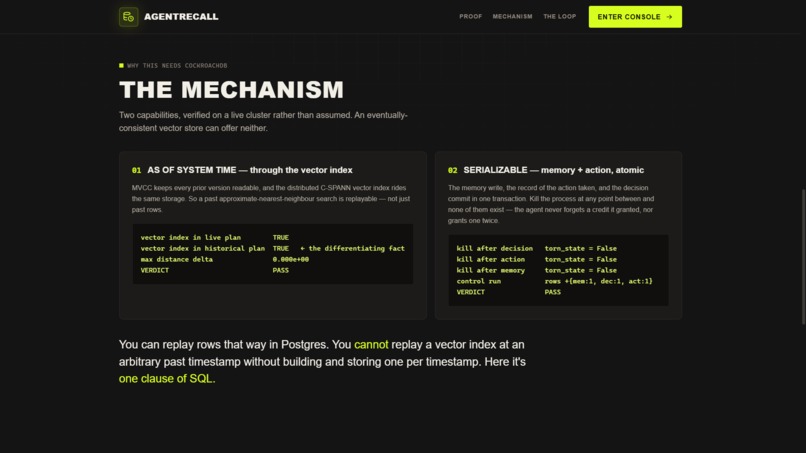This screenshot has height=453, width=806.
Task: Go to the MECHANISM nav item
Action: click(x=512, y=16)
